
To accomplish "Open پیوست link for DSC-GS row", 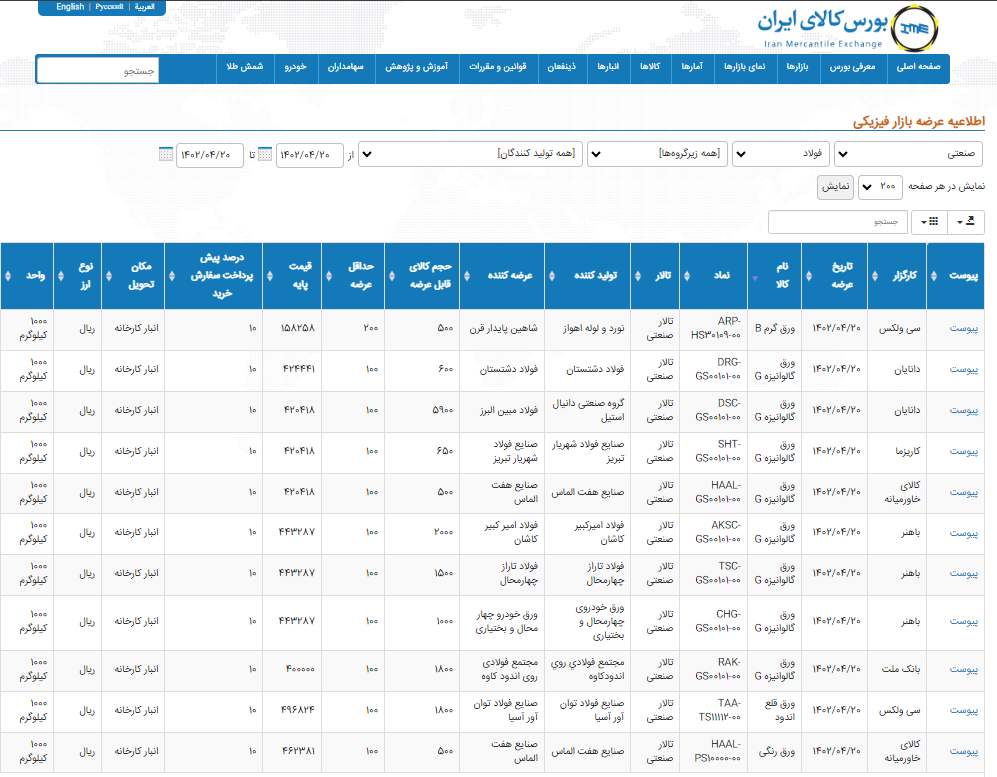I will click(964, 411).
